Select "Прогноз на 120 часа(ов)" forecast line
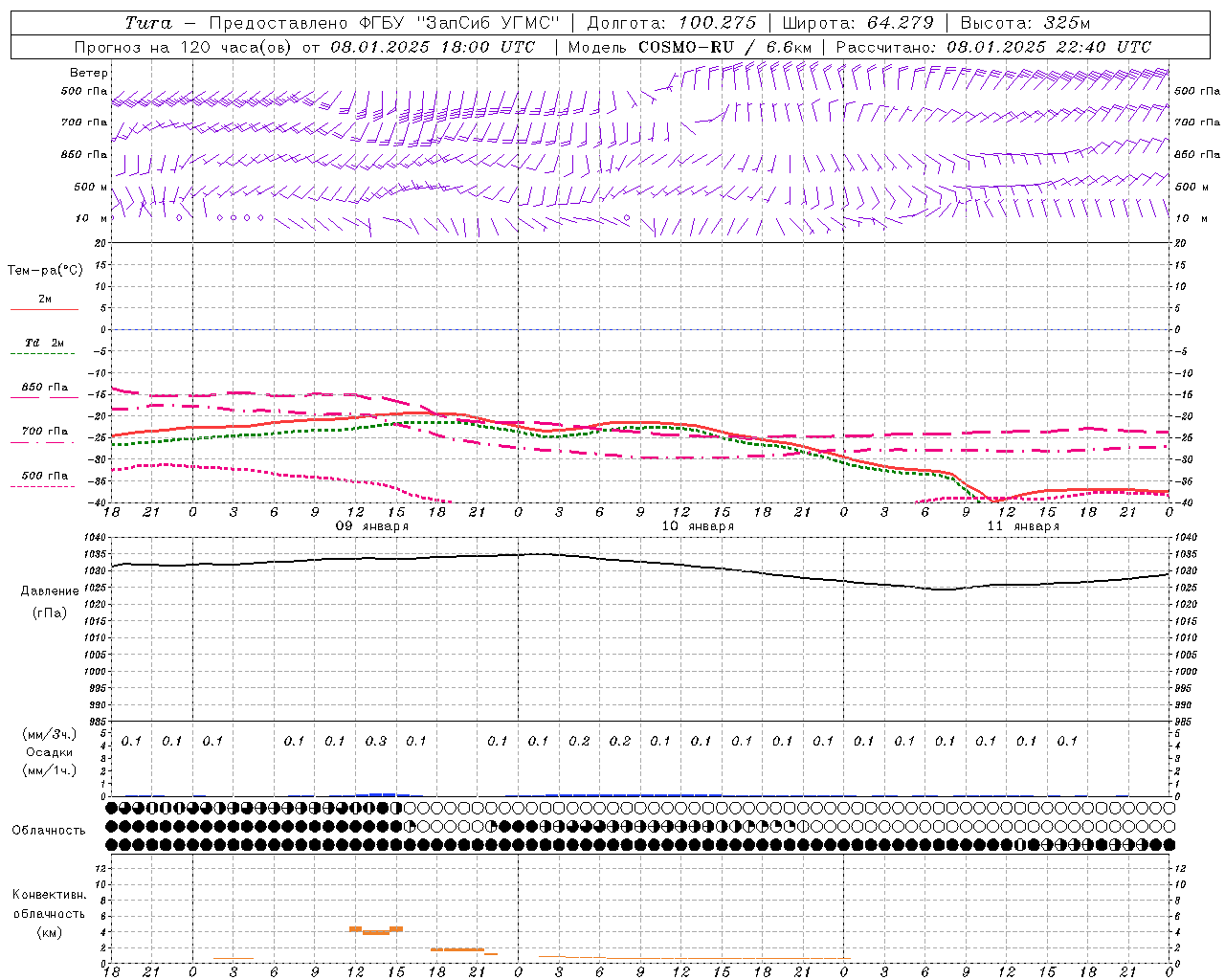Screen dimensions: 1225x980 click(x=185, y=47)
